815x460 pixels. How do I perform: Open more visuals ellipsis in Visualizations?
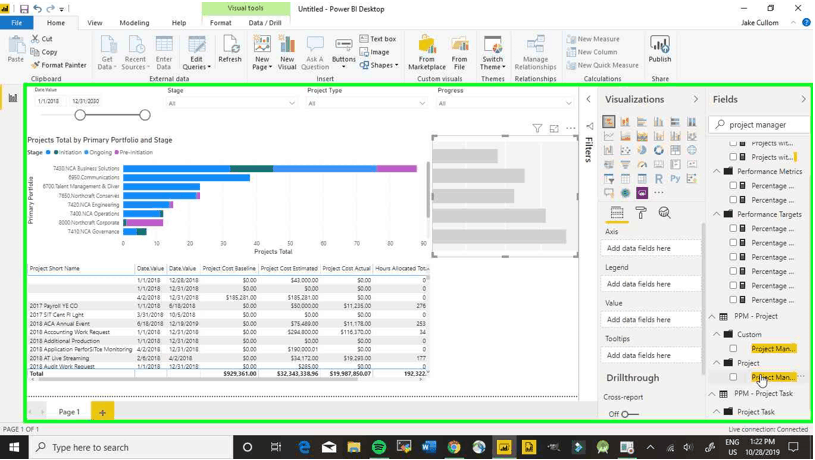click(x=659, y=193)
